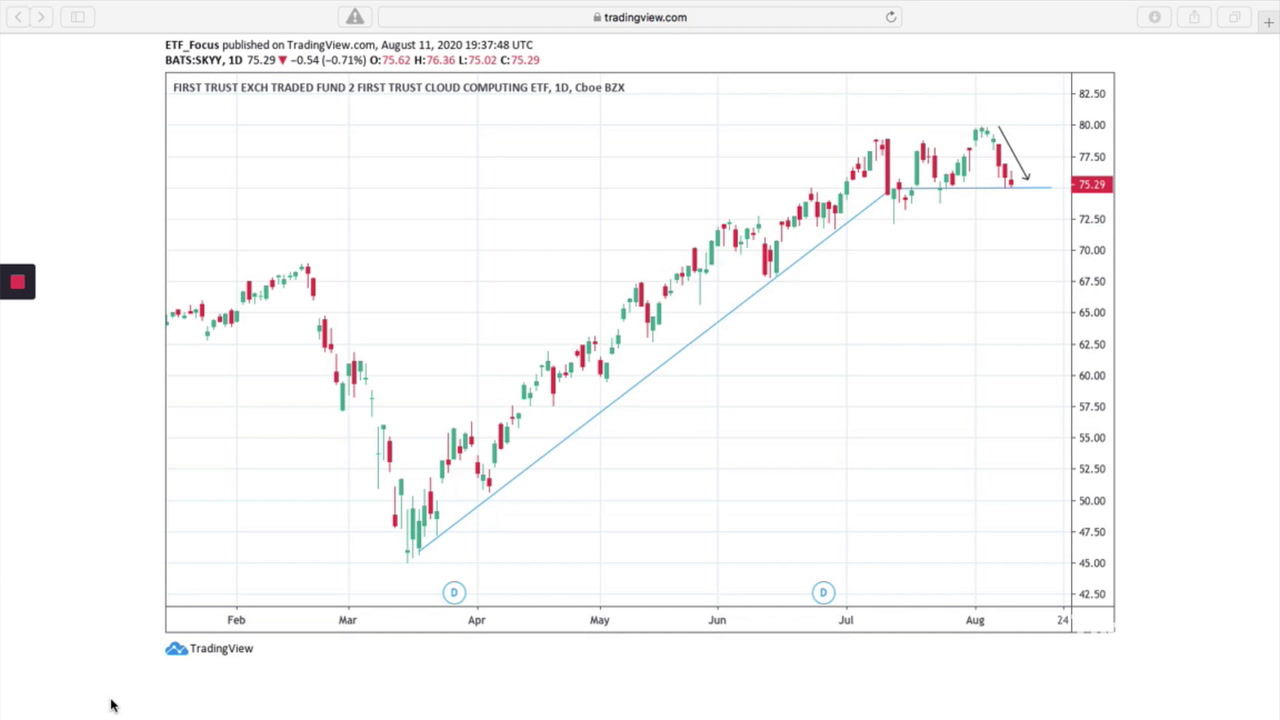
Task: Click the red 75.29 current price label
Action: pos(1092,185)
